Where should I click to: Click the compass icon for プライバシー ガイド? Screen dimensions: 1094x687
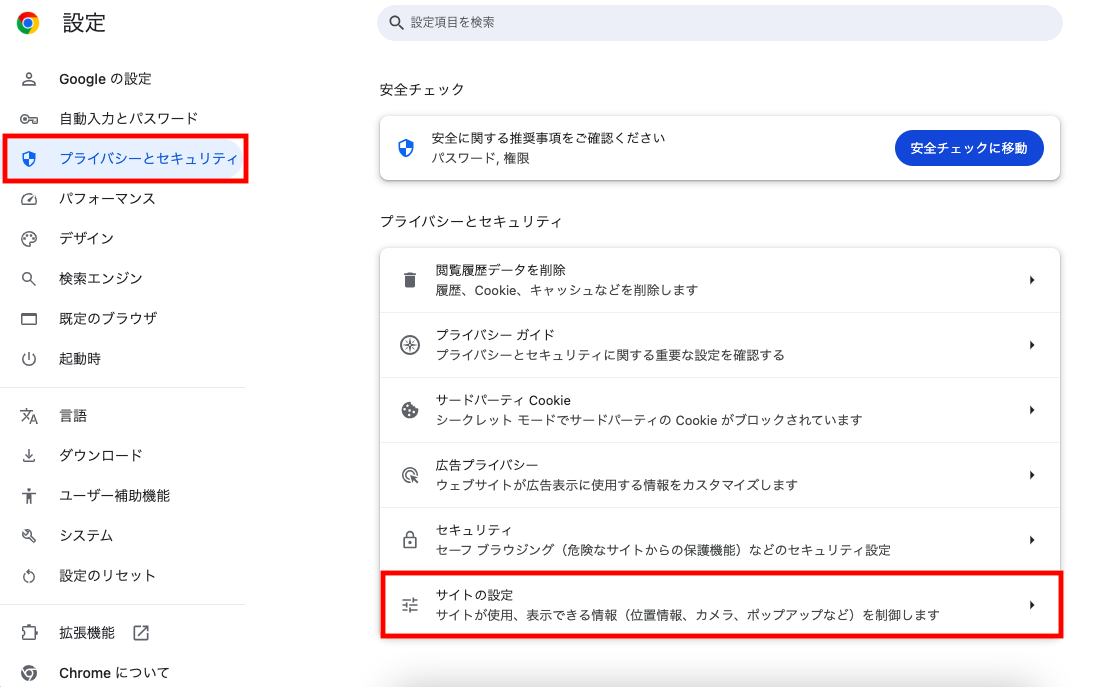click(x=410, y=345)
